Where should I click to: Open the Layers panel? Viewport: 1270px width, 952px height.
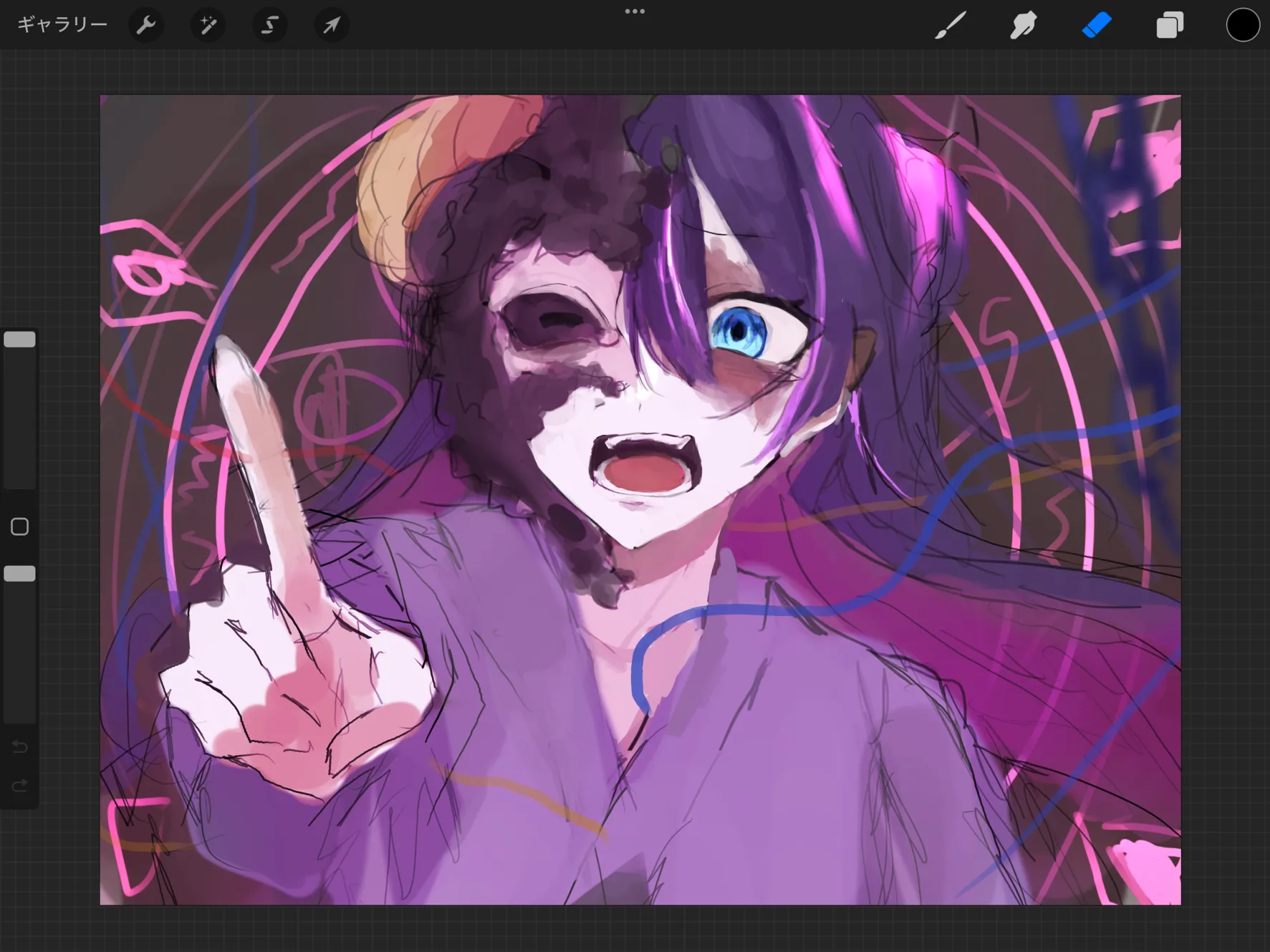(1170, 26)
